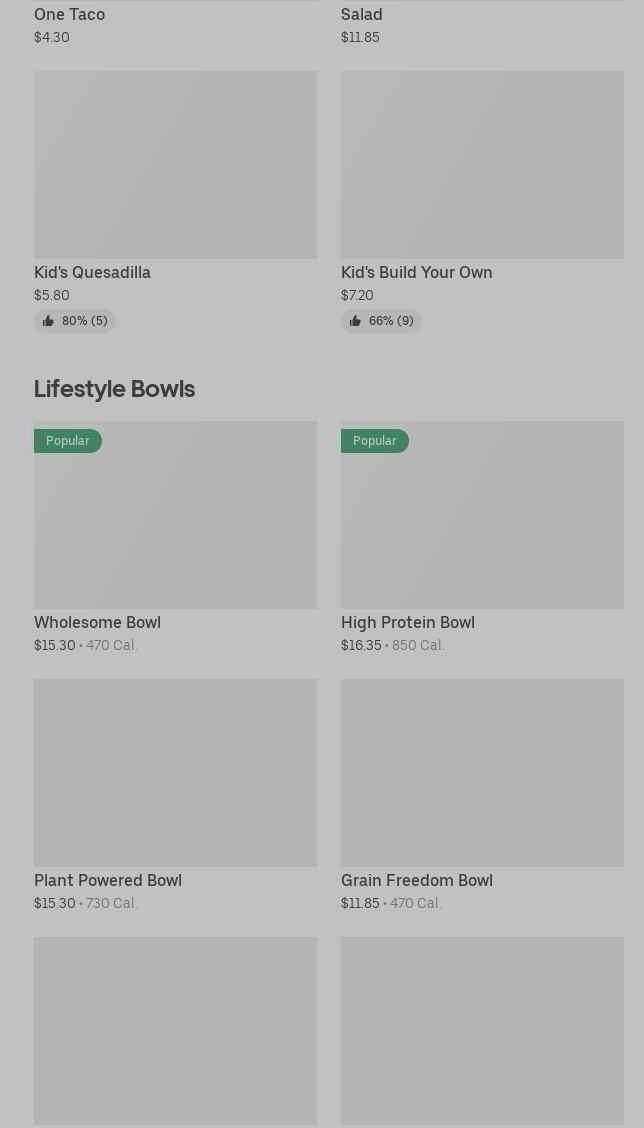Click the Kid's Quesadilla title text
This screenshot has width=644, height=1128.
point(92,272)
